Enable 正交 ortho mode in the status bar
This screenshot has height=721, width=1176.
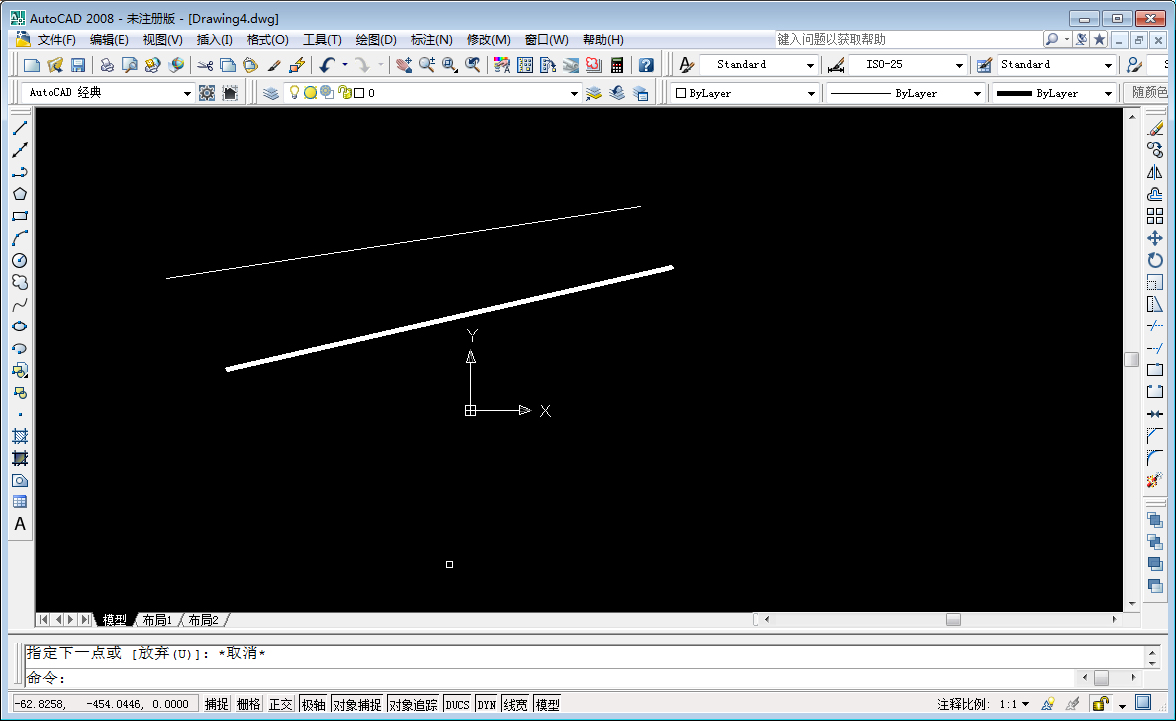click(x=281, y=703)
